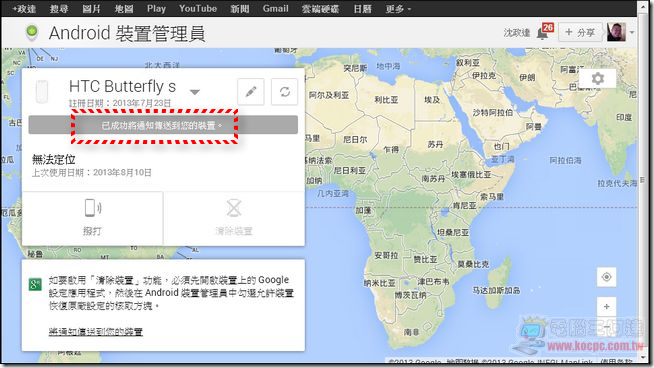
Task: Click the 沙特阿拉伯 label on the map
Action: click(x=493, y=113)
